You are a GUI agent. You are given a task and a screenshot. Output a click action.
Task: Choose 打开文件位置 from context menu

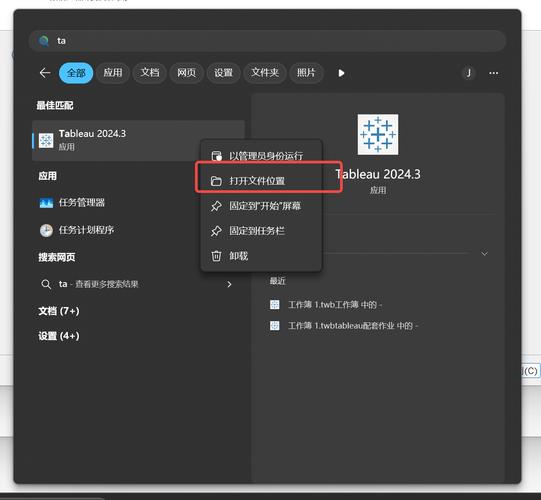pos(261,180)
